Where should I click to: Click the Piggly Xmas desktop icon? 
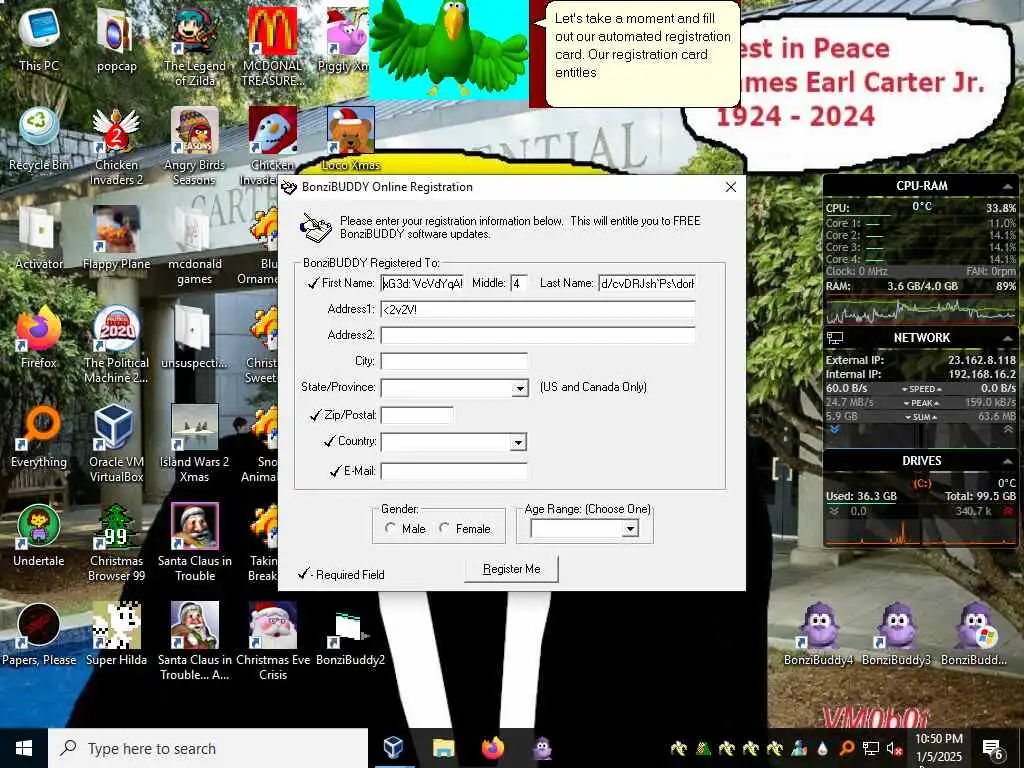(x=346, y=39)
